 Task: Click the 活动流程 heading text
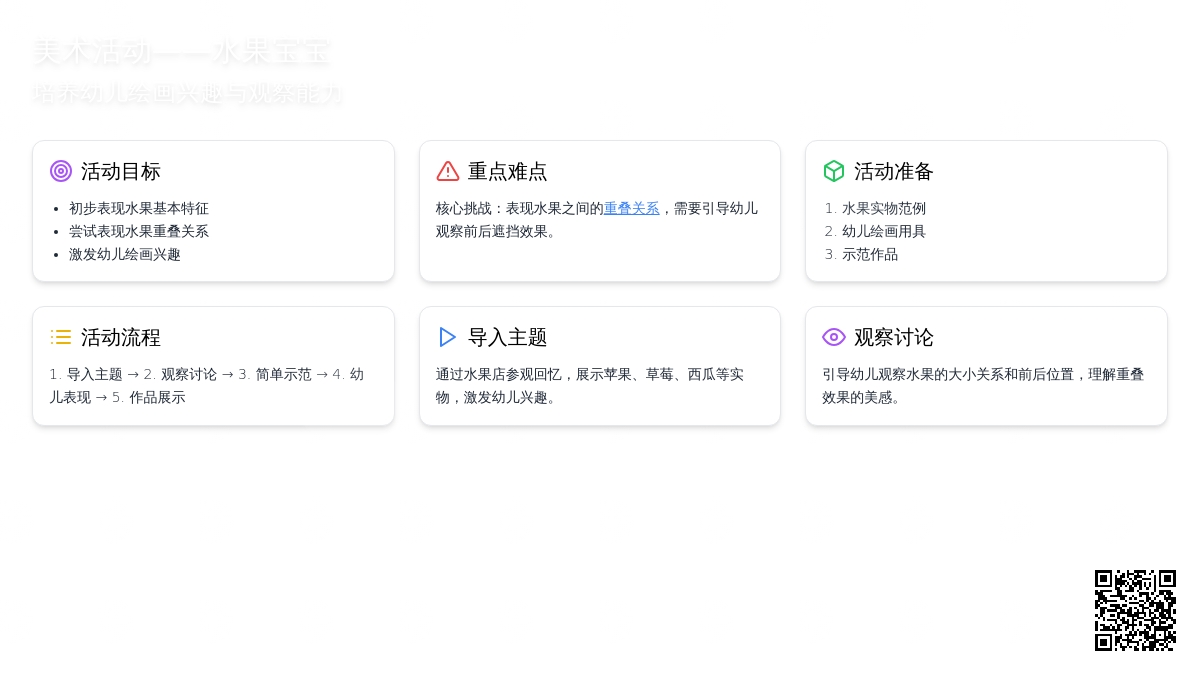click(x=121, y=337)
